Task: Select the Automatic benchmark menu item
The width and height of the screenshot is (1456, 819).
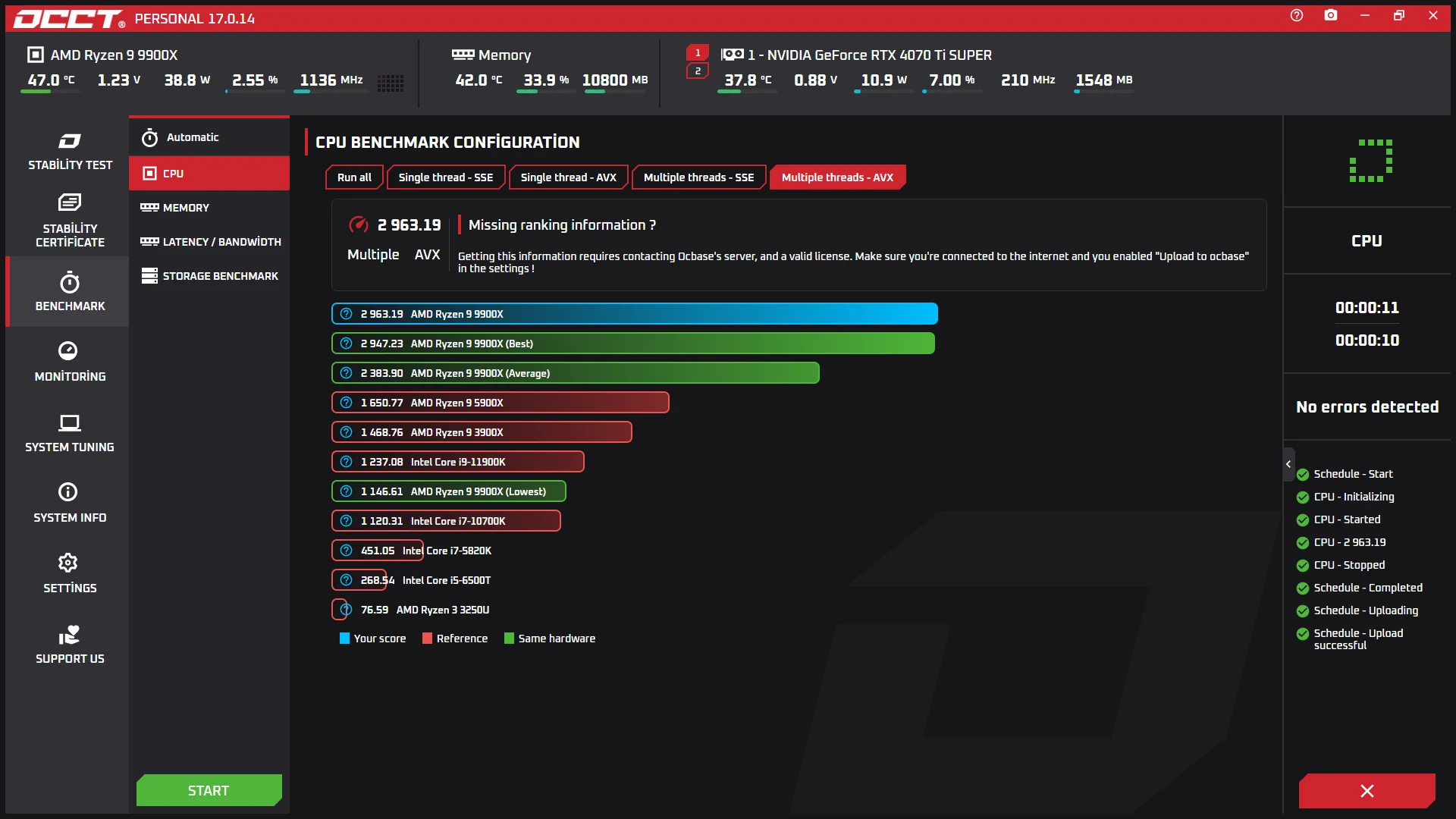Action: pos(209,137)
